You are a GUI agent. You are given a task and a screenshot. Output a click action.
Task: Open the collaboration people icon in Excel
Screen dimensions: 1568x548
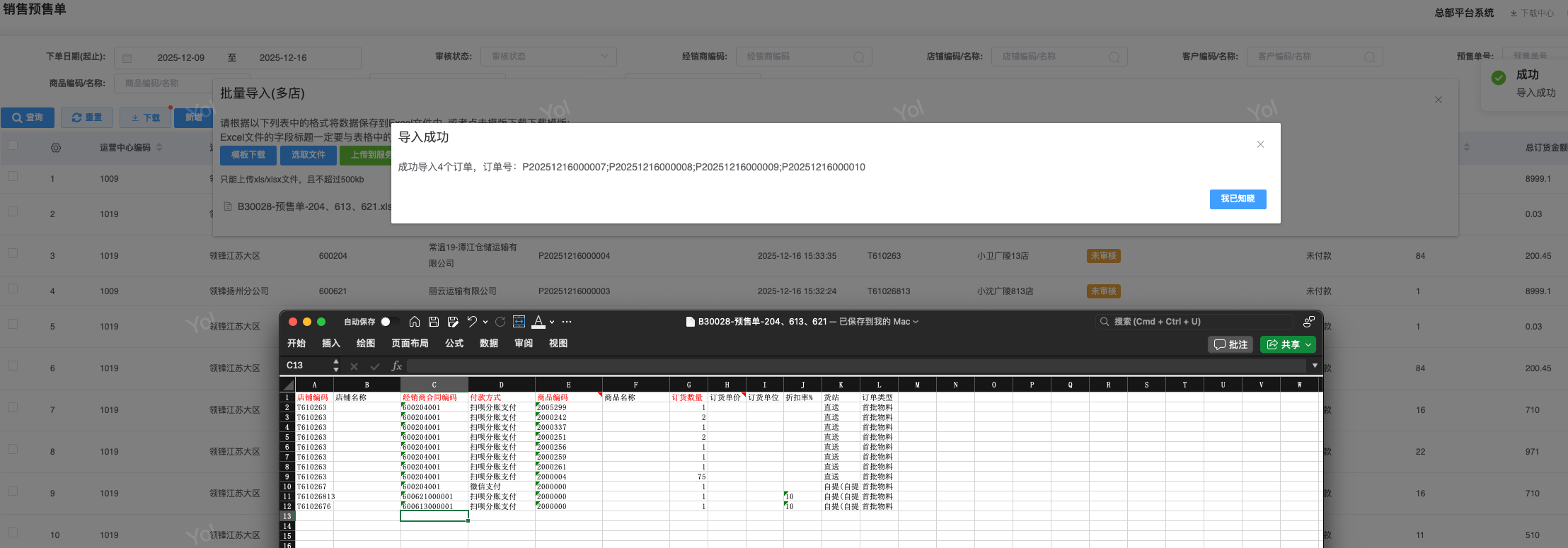[1308, 322]
